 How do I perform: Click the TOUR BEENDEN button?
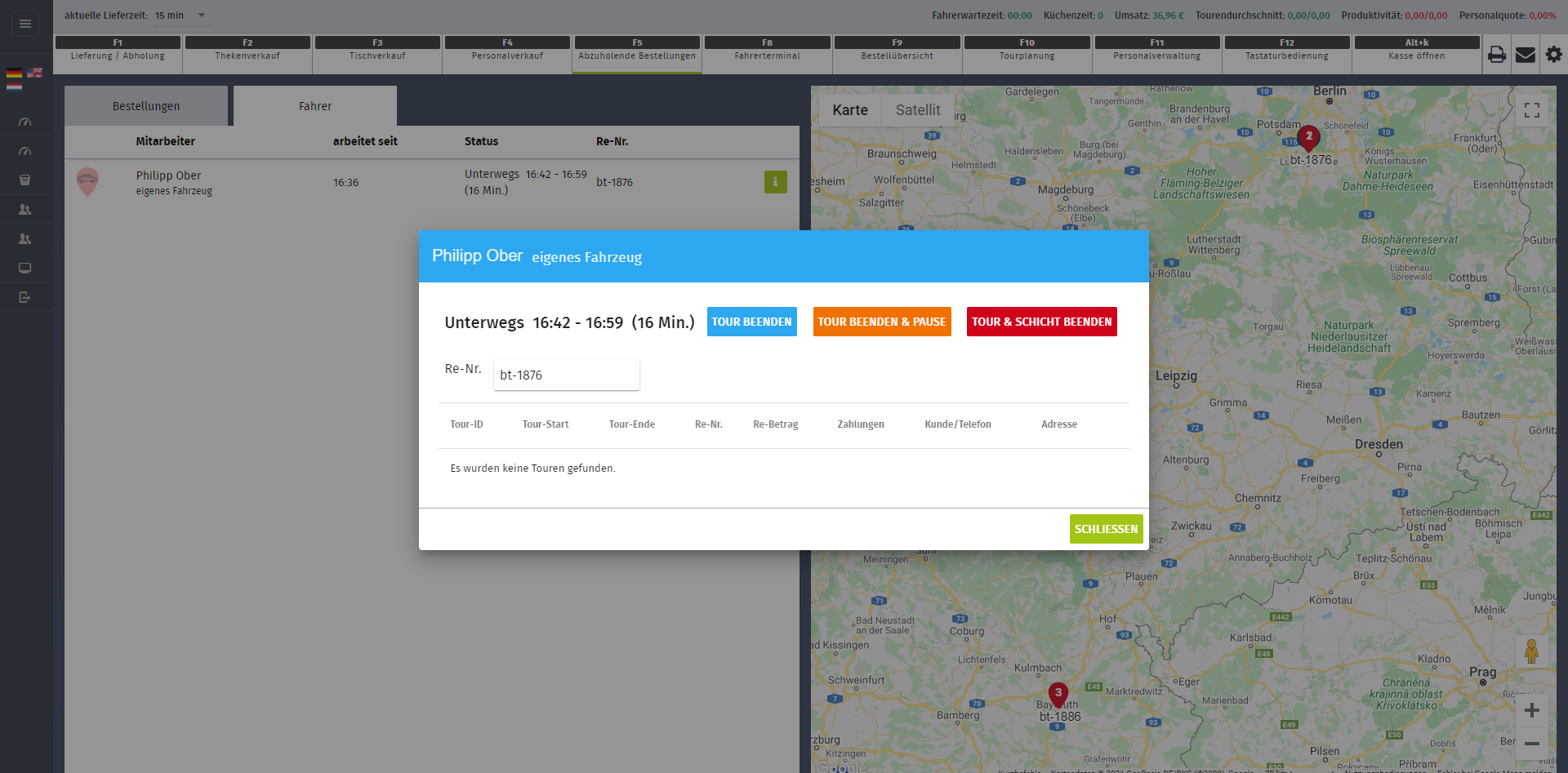[751, 322]
